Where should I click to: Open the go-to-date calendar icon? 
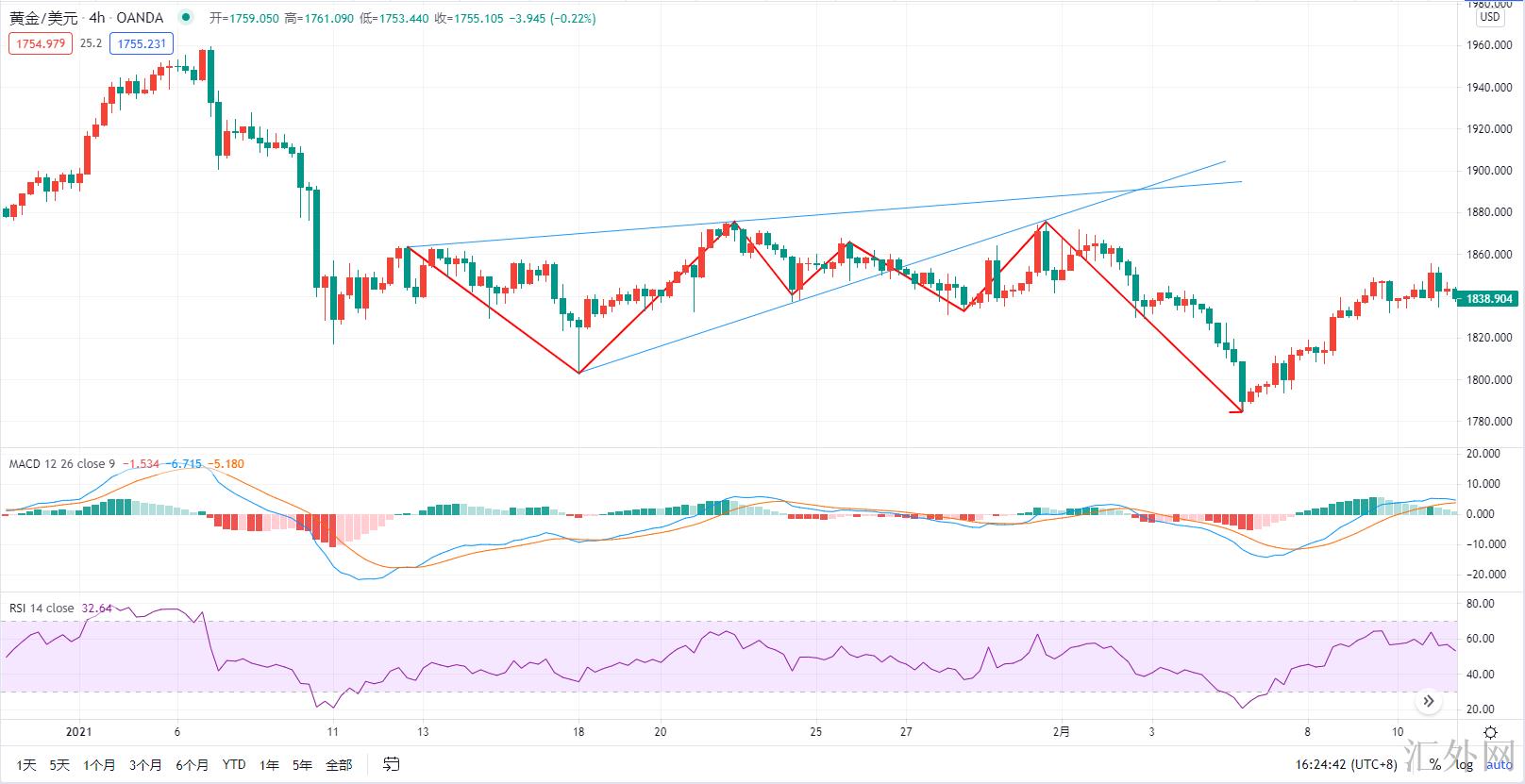point(391,764)
